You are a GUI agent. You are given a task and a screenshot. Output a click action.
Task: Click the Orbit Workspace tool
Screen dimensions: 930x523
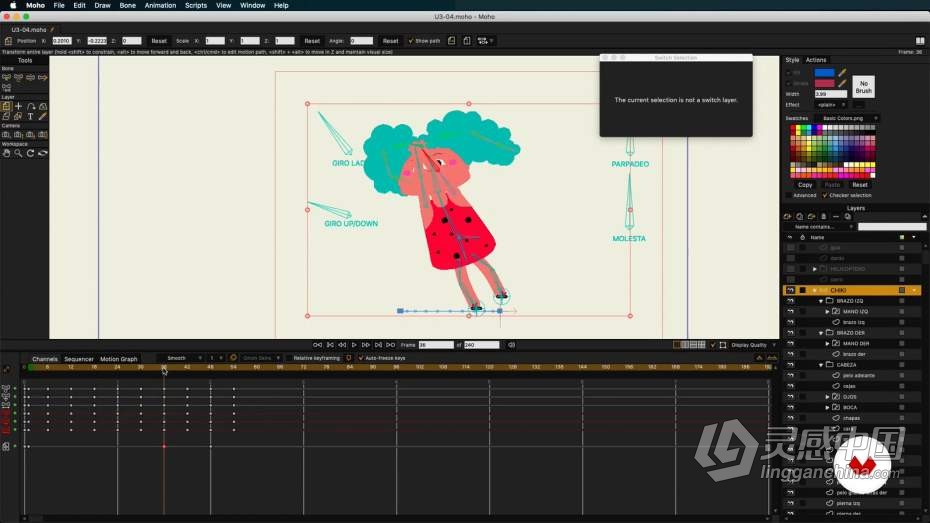(x=43, y=154)
